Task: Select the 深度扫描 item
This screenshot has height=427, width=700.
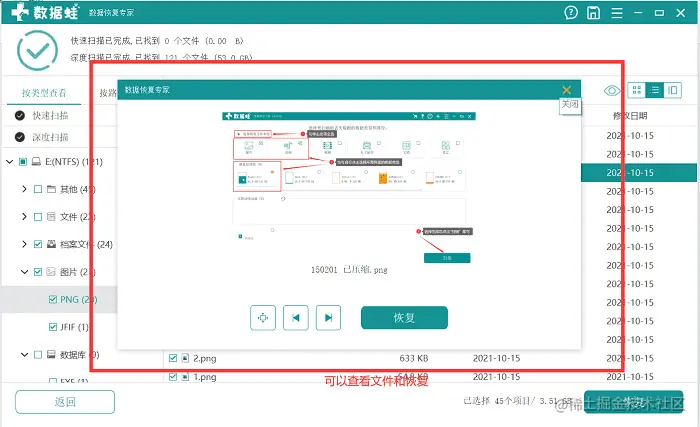Action: 50,137
